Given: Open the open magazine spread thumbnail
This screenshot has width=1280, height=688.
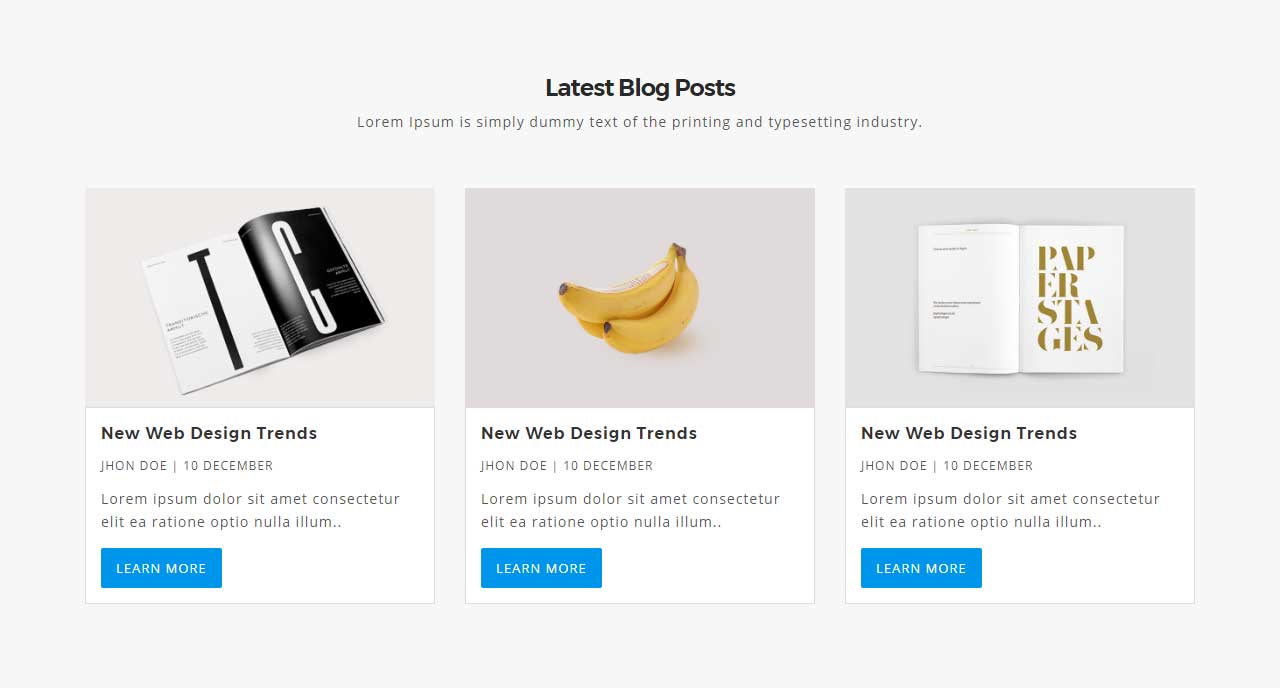Looking at the screenshot, I should coord(260,298).
